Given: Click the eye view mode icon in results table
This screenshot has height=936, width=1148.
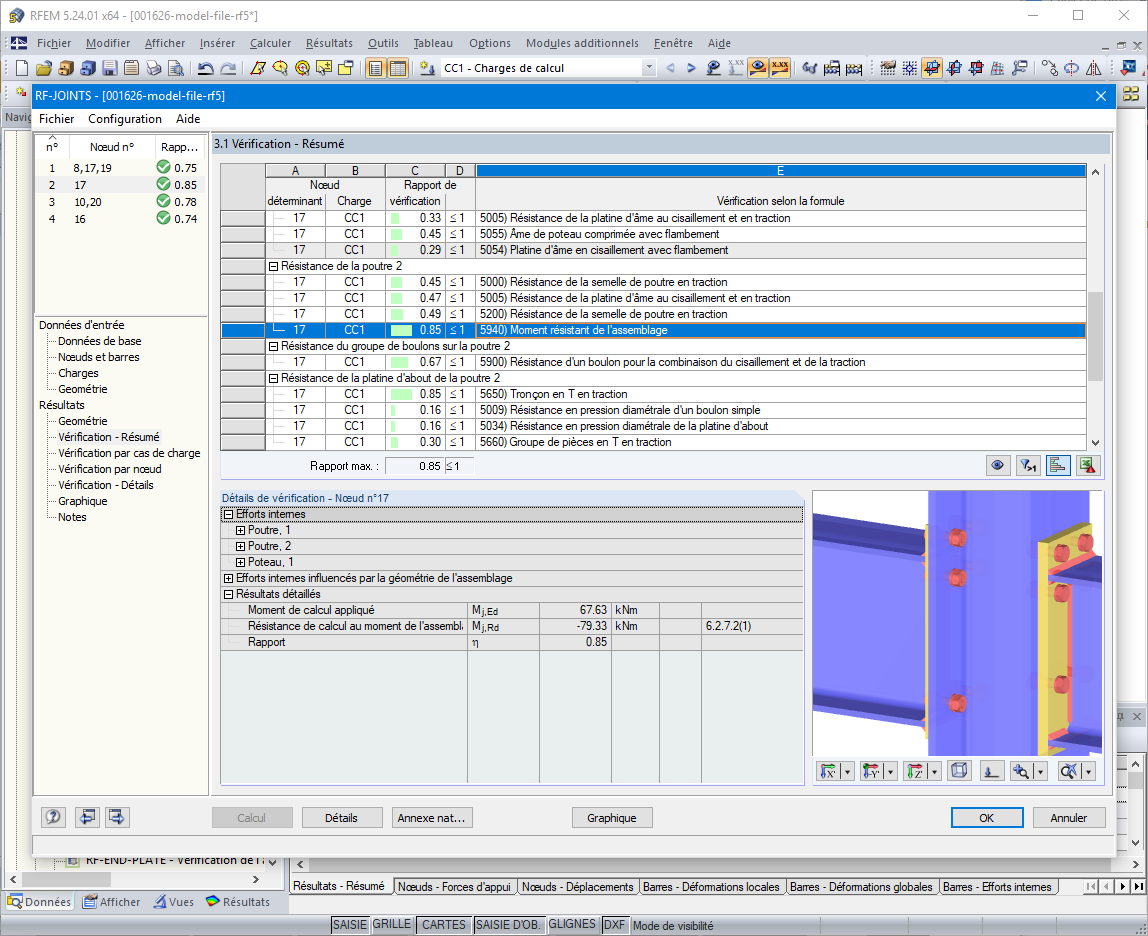Looking at the screenshot, I should point(997,466).
